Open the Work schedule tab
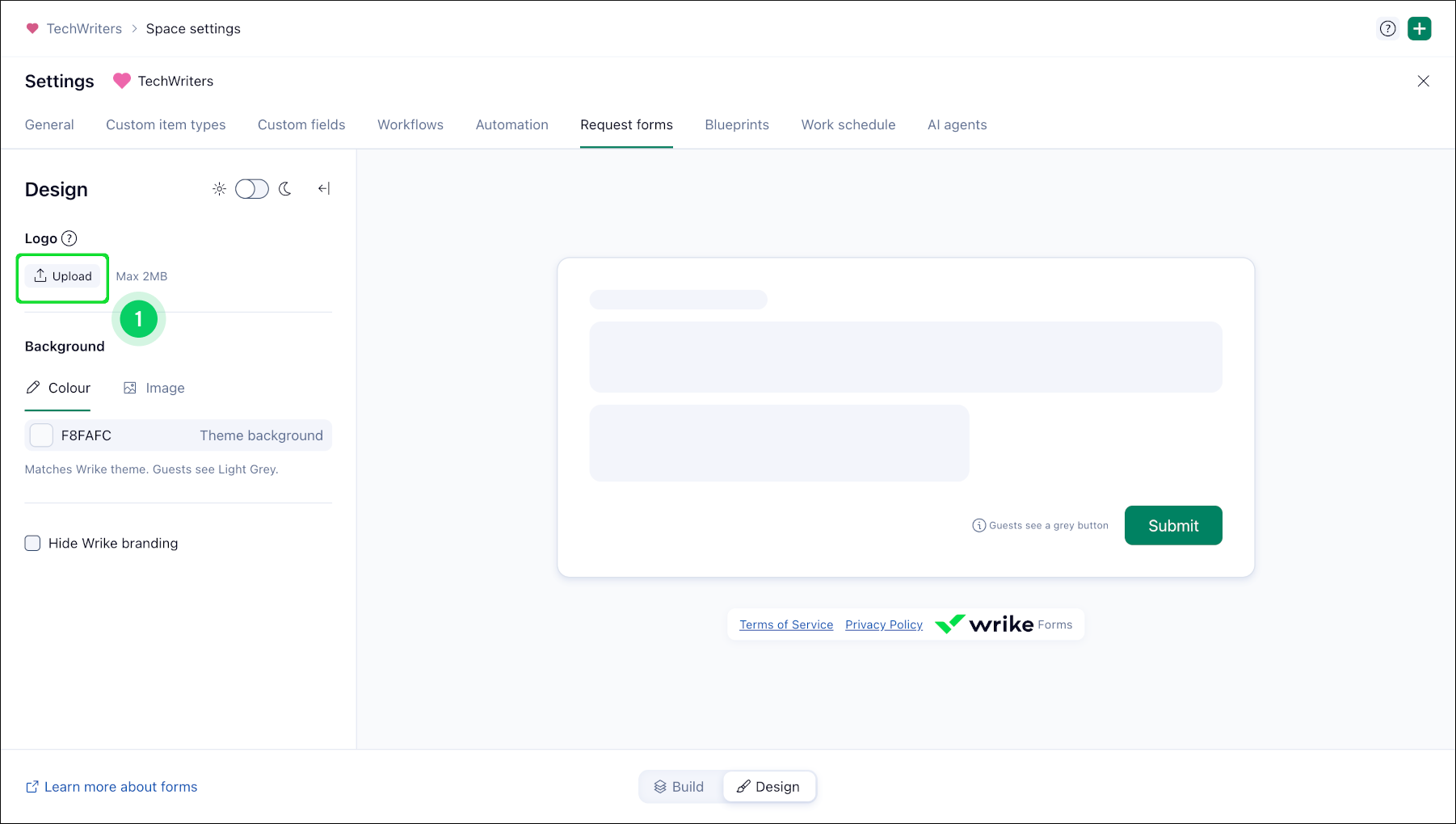Image resolution: width=1456 pixels, height=824 pixels. (848, 124)
